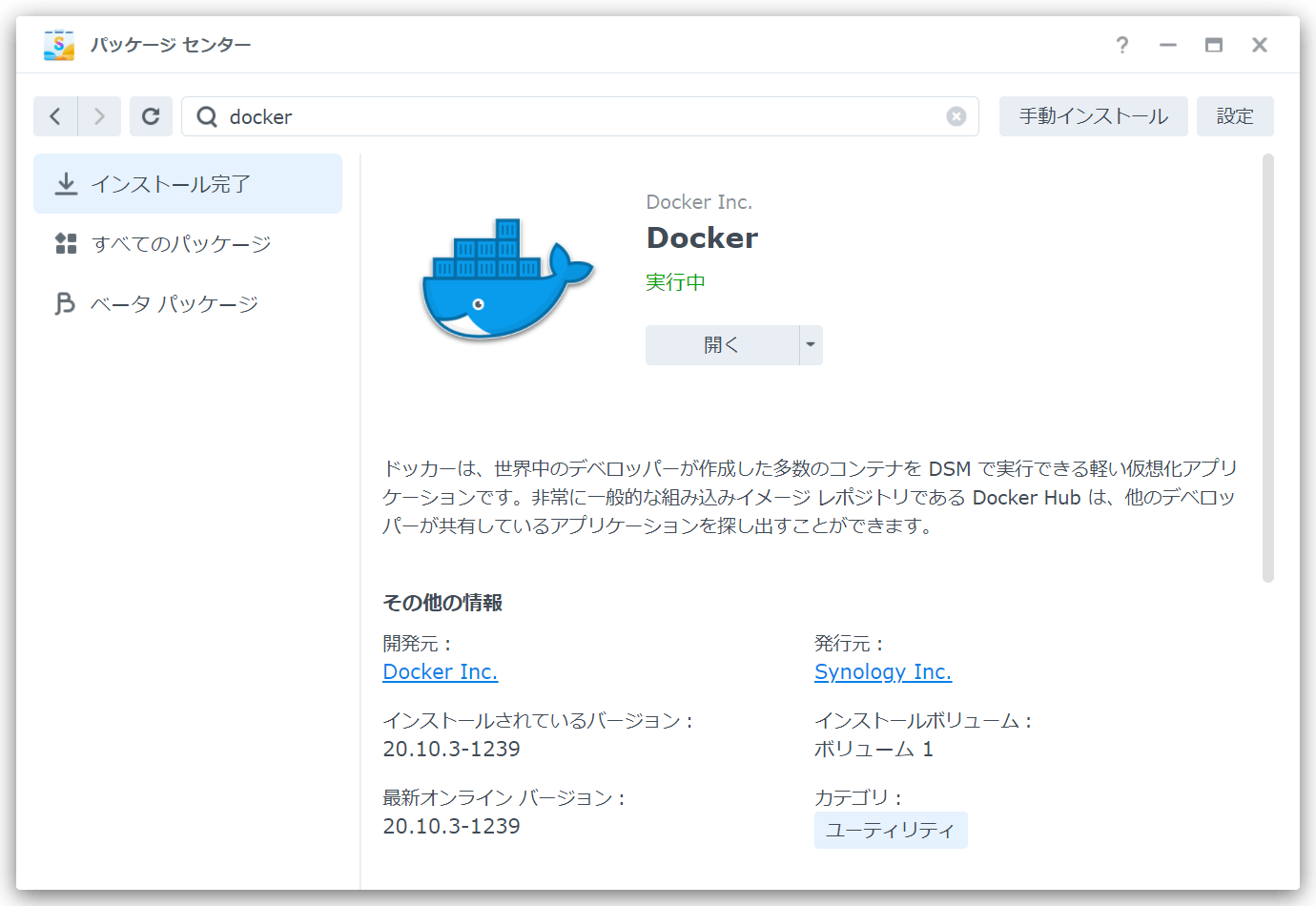Open the help question mark icon
Viewport: 1316px width, 906px height.
(1122, 45)
